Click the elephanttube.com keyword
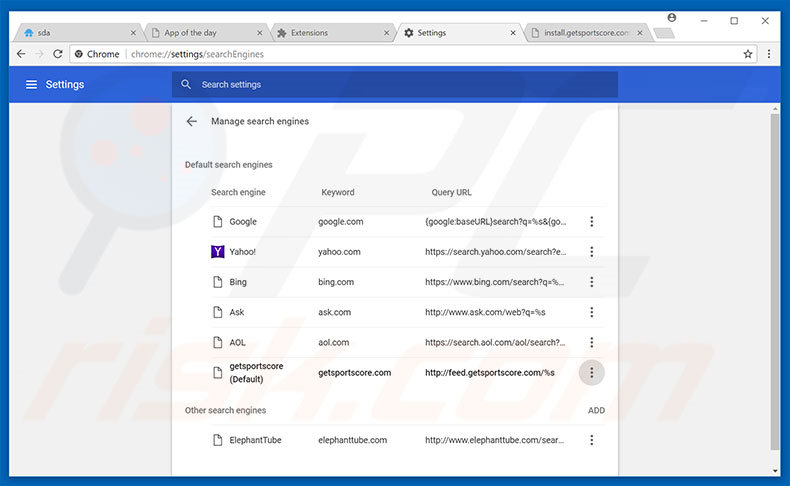The image size is (790, 486). pyautogui.click(x=353, y=440)
